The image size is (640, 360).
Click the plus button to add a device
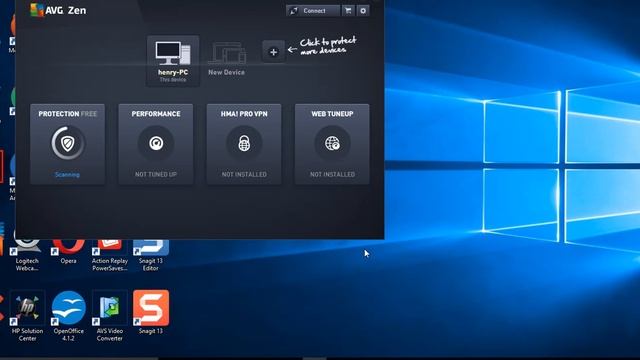coord(273,52)
